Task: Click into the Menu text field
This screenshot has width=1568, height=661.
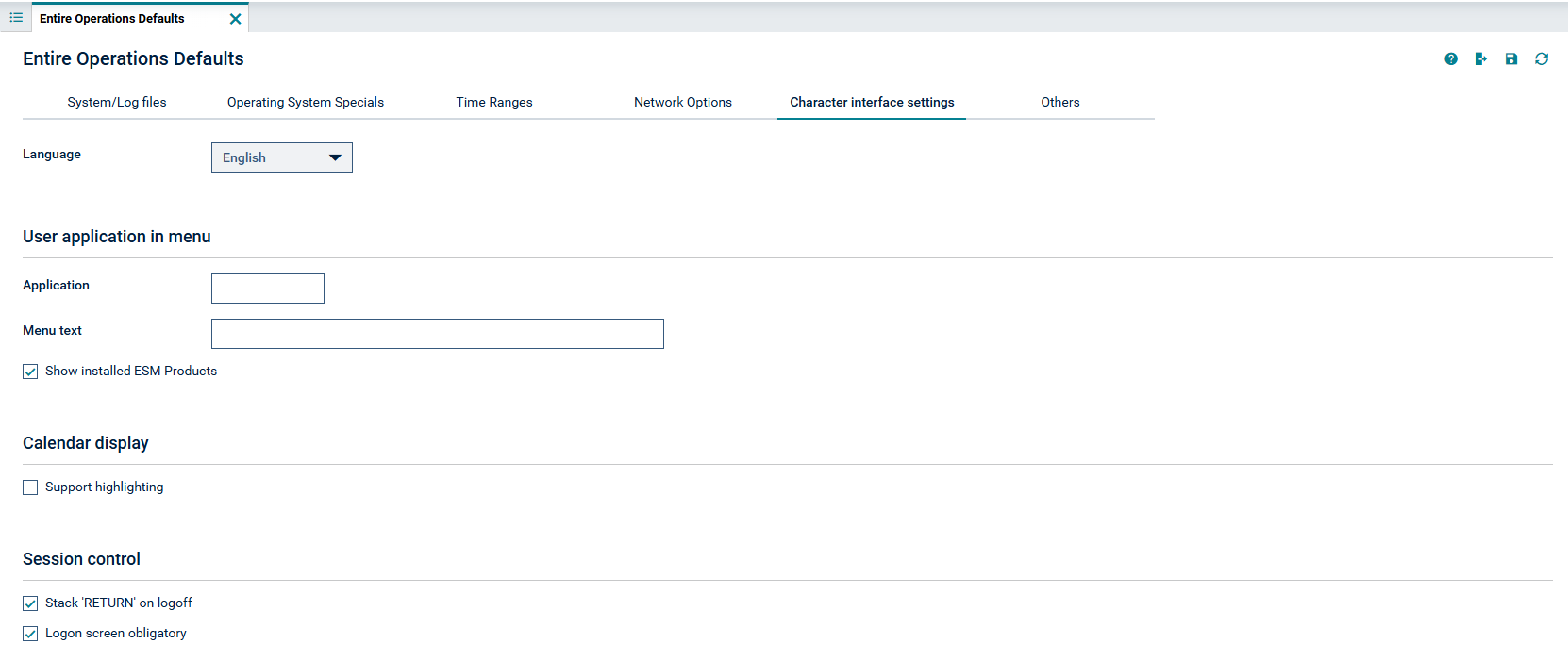Action: pyautogui.click(x=438, y=334)
